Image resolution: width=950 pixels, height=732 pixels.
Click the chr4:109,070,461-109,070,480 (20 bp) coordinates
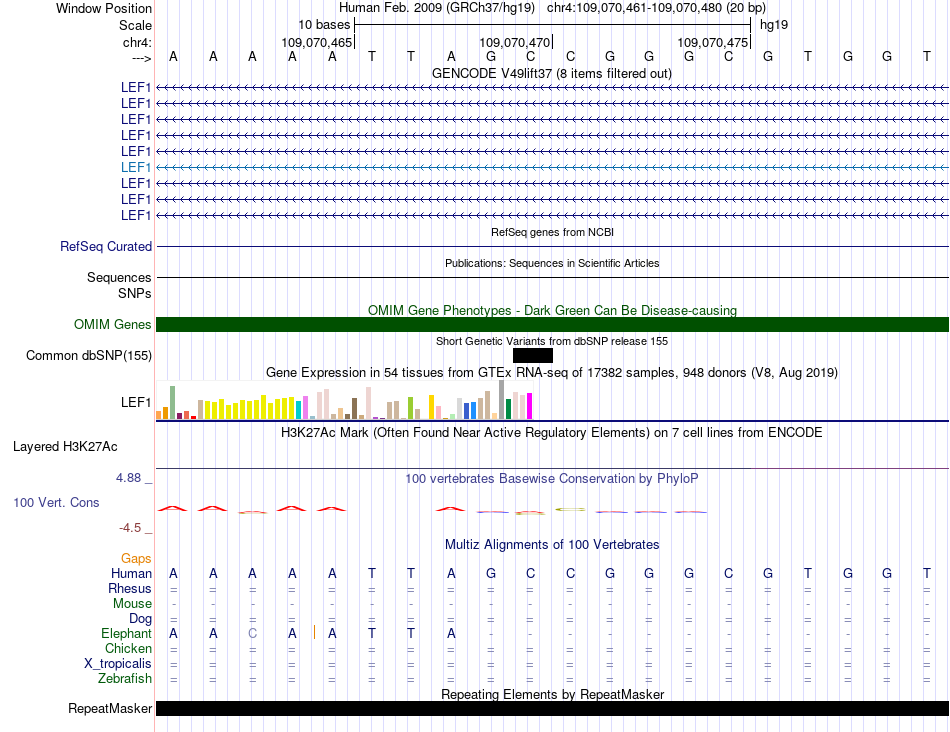point(656,8)
